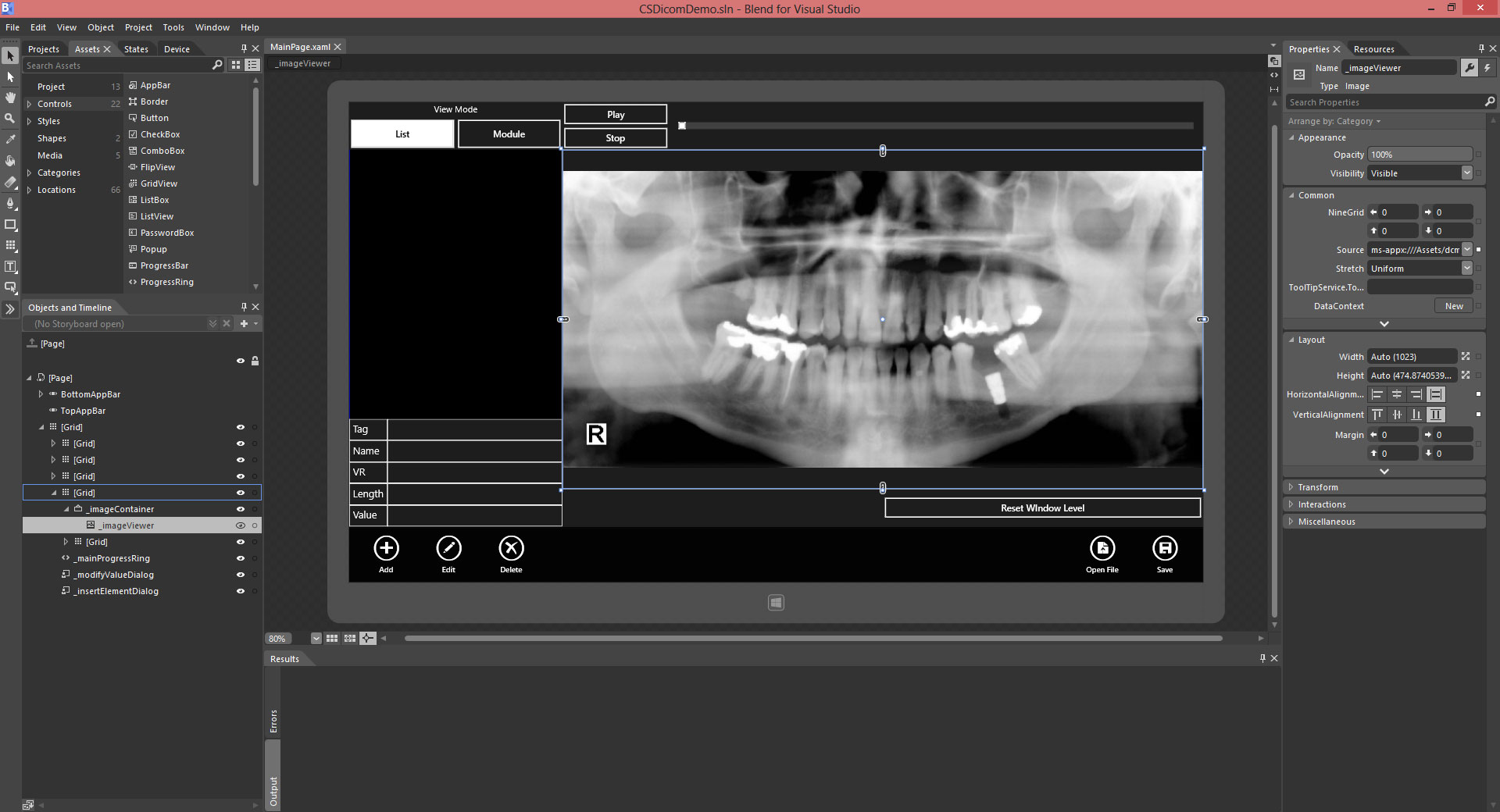
Task: Open the Visibility dropdown
Action: 1466,173
